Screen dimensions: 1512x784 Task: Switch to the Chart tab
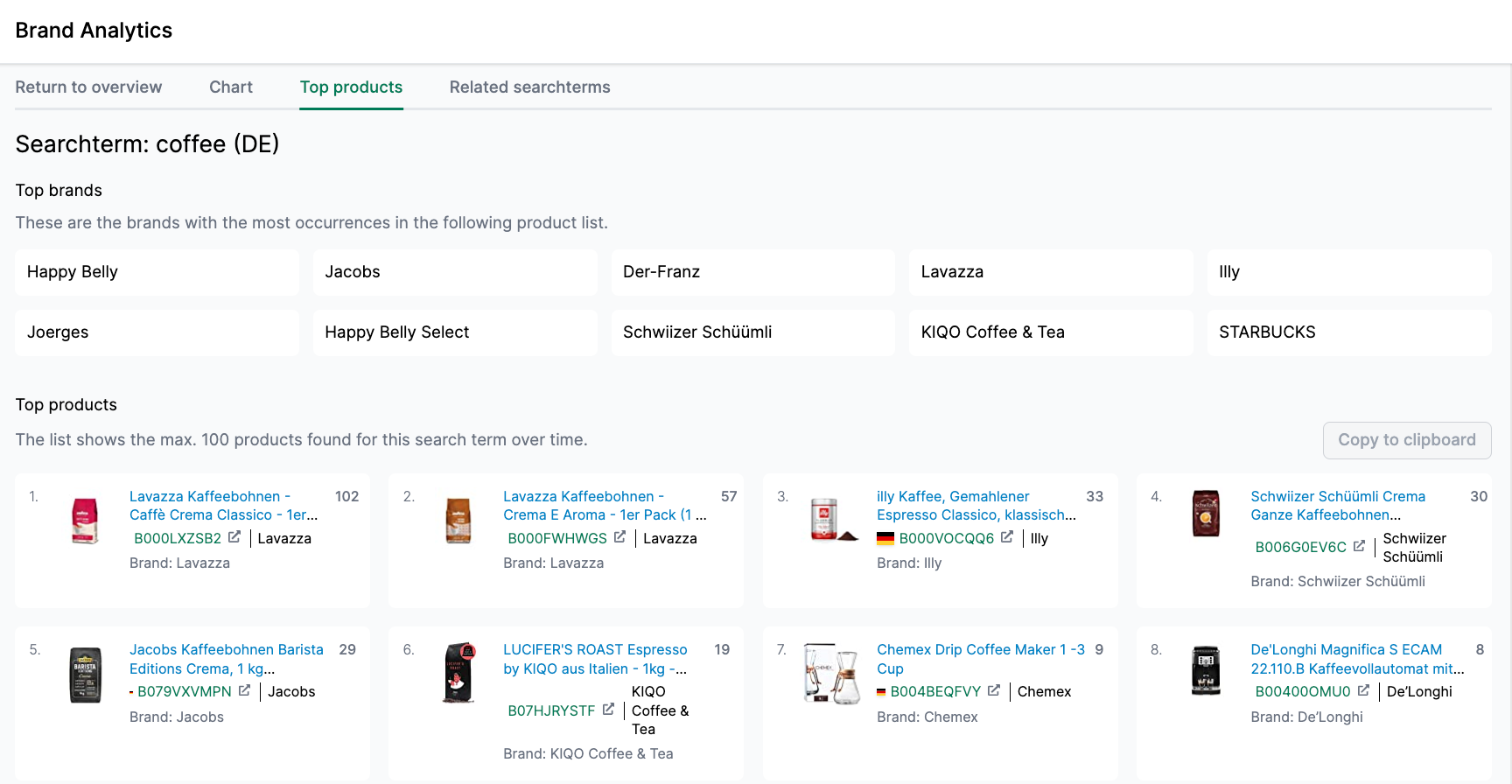click(x=231, y=87)
